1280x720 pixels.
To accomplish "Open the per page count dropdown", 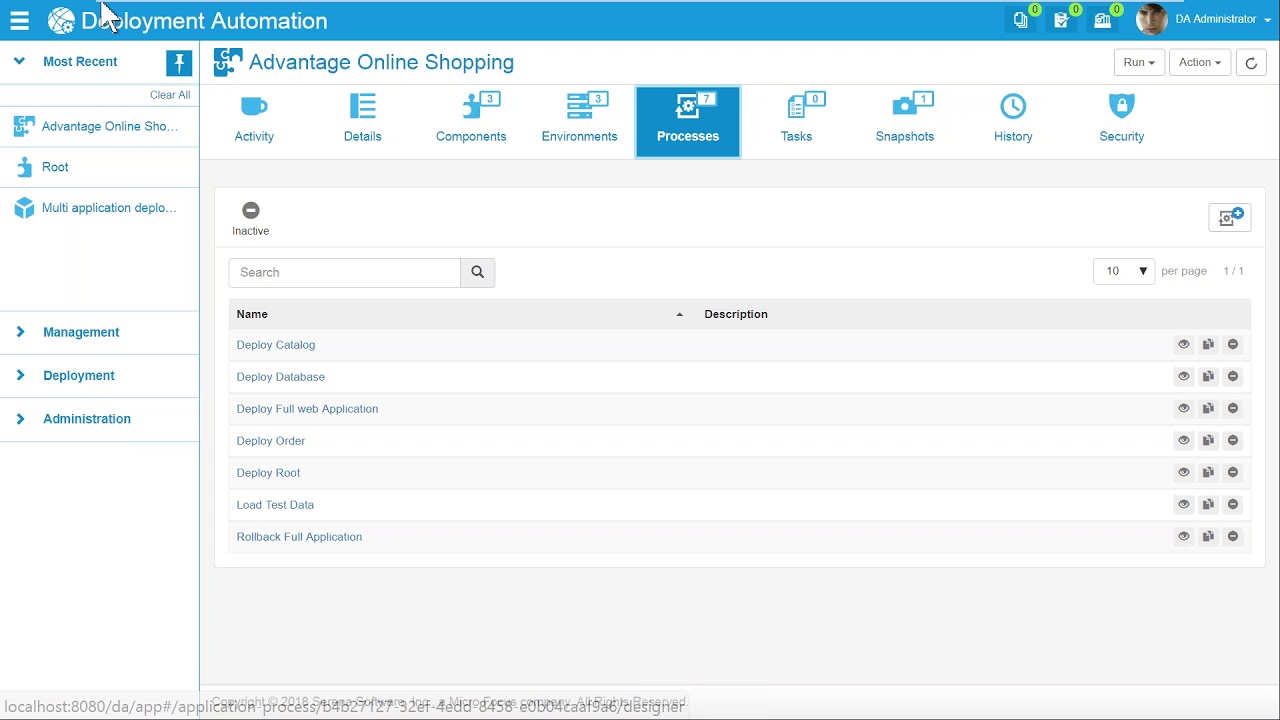I will [1124, 271].
